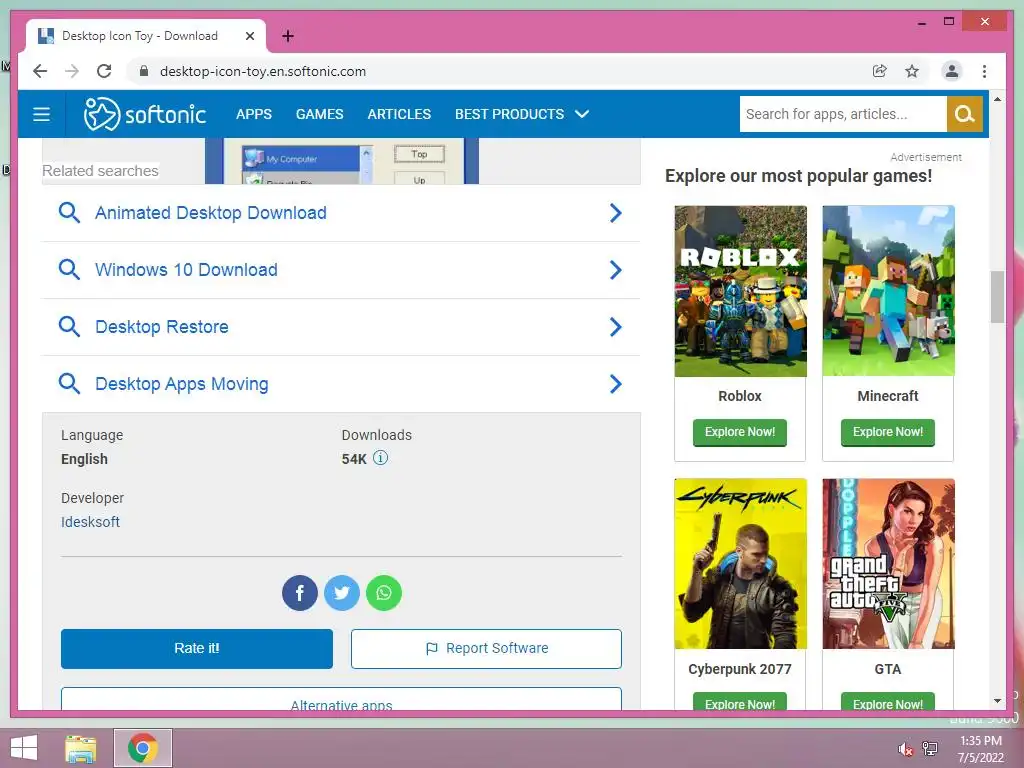Click Explore Now under Minecraft
The width and height of the screenshot is (1024, 768).
(888, 432)
